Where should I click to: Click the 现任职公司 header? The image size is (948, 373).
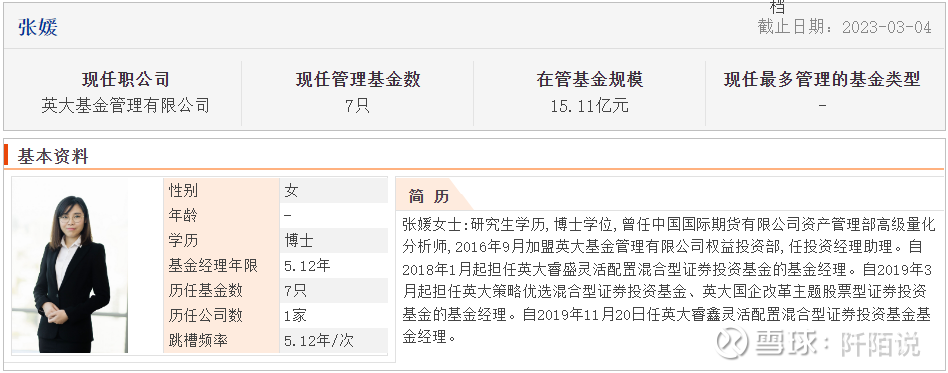click(x=126, y=79)
